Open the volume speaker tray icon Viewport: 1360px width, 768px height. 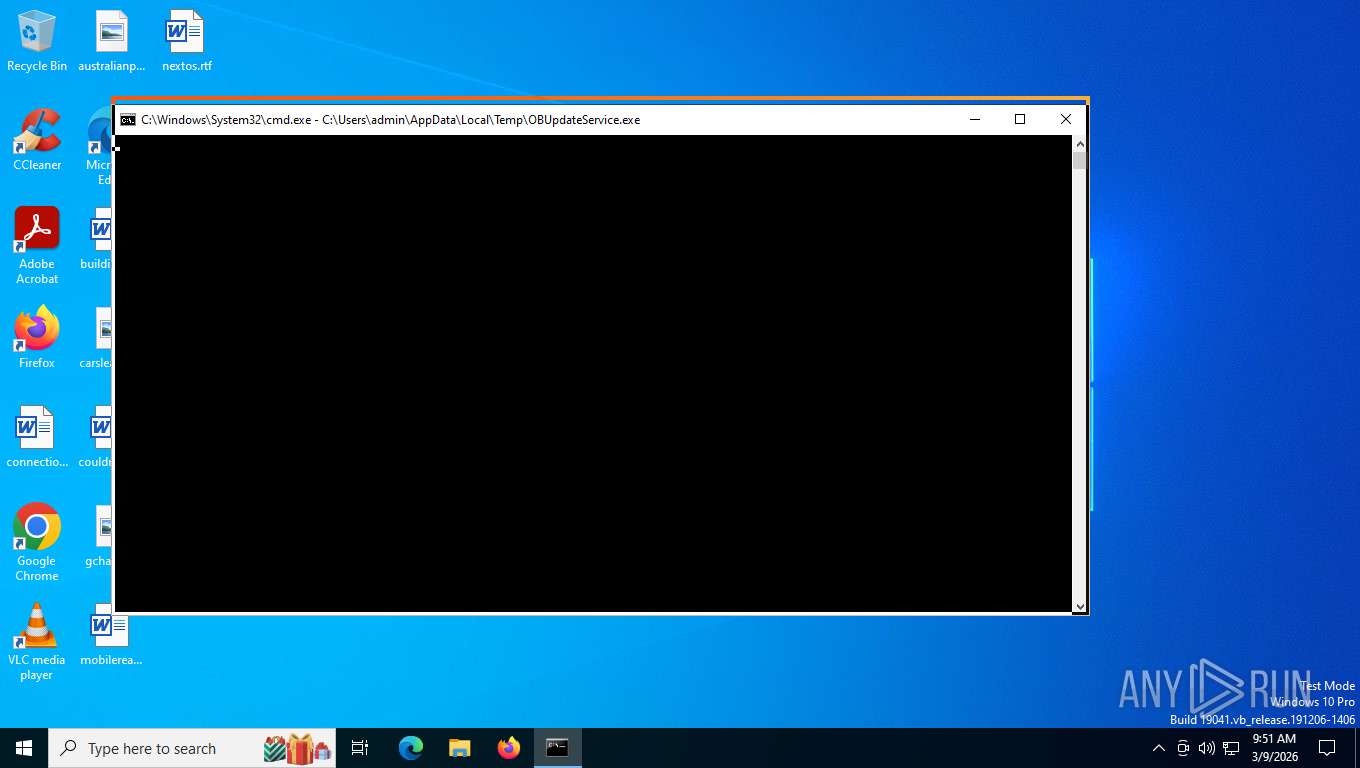click(x=1207, y=748)
